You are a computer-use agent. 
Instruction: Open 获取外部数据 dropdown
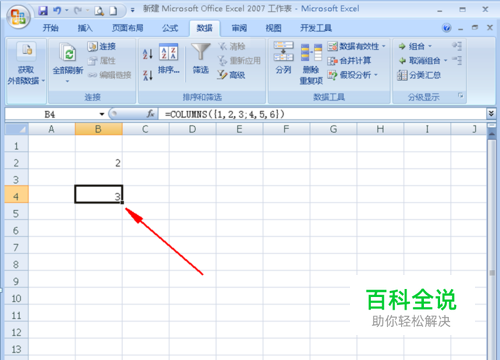26,64
